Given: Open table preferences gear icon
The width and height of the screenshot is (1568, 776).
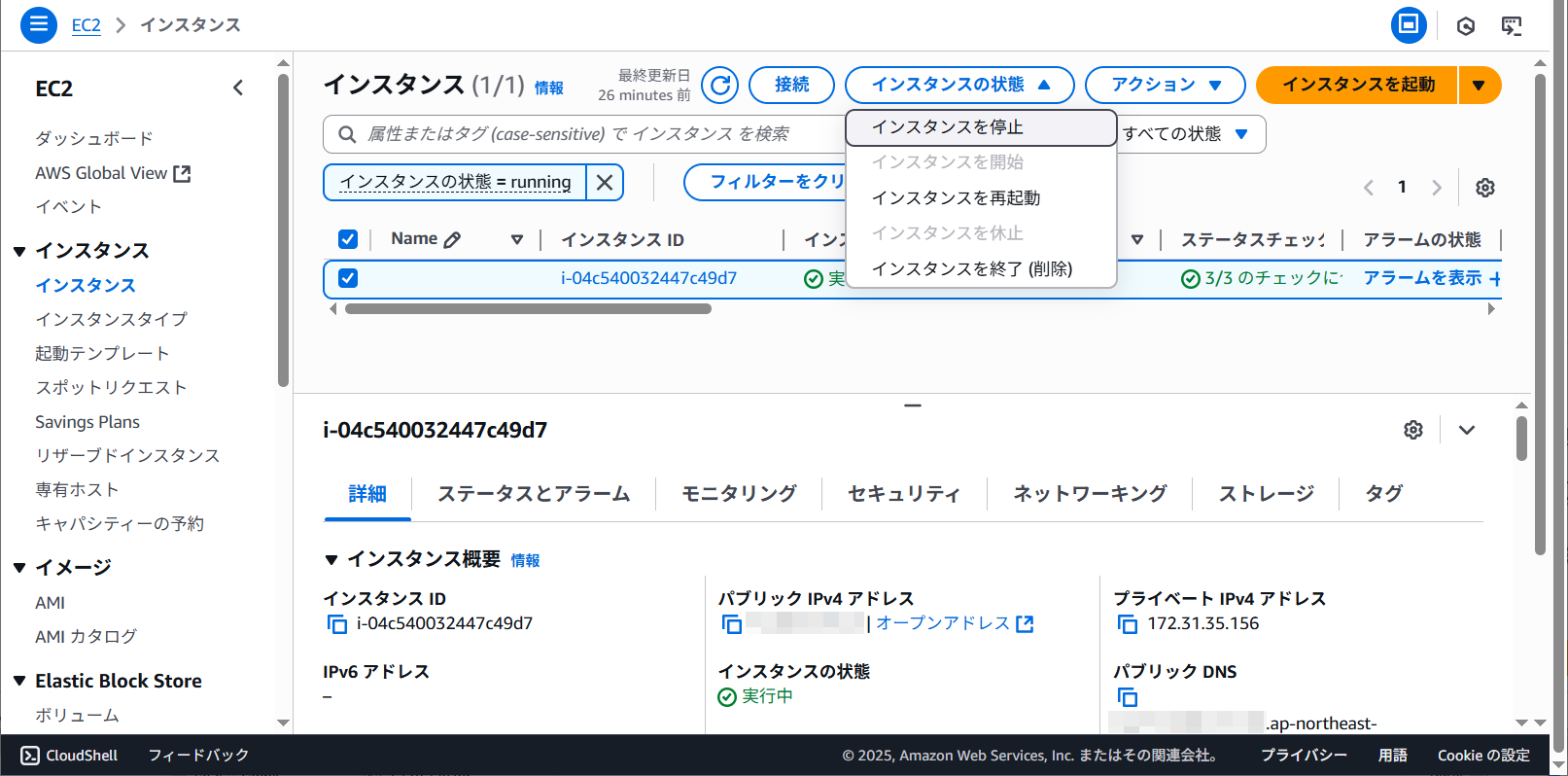Looking at the screenshot, I should pyautogui.click(x=1484, y=188).
